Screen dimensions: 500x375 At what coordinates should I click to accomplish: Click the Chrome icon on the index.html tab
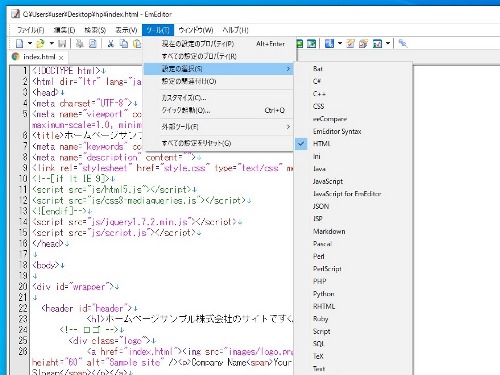click(15, 57)
